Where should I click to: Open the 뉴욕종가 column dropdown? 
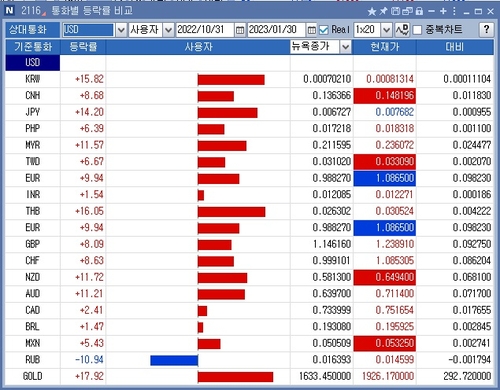346,47
